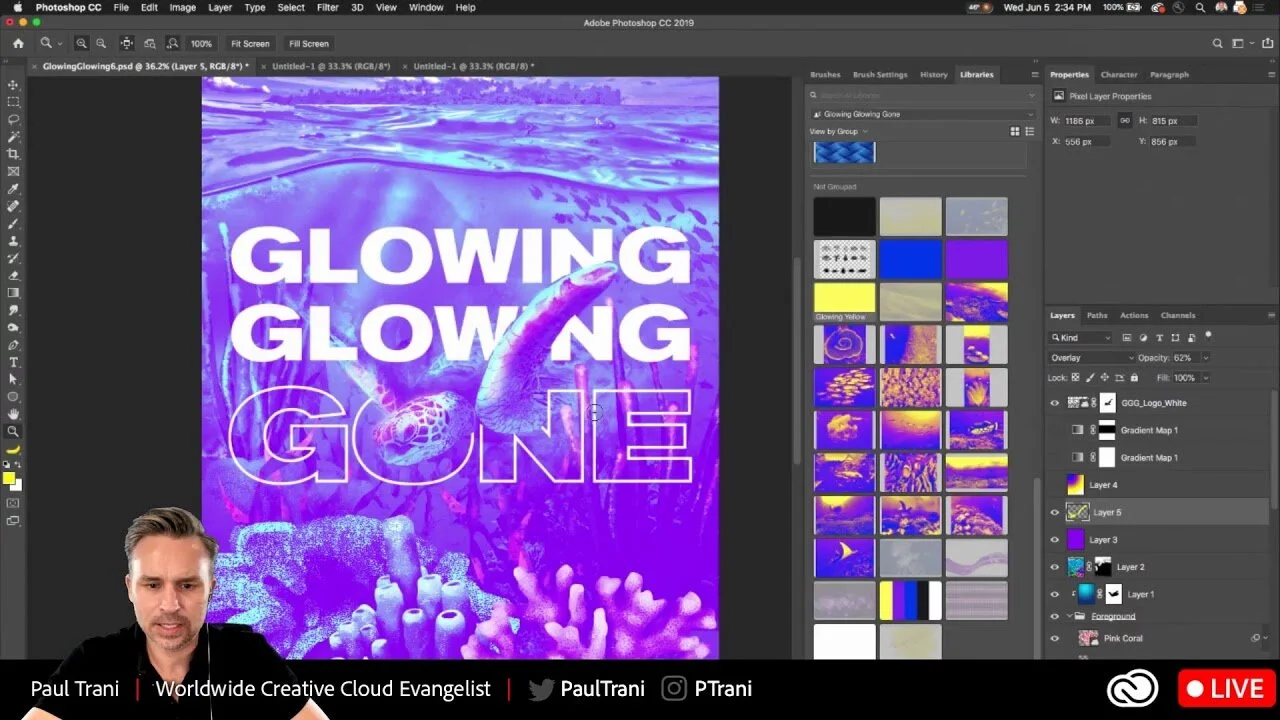Switch to the Channels tab
This screenshot has height=720, width=1280.
(x=1178, y=315)
